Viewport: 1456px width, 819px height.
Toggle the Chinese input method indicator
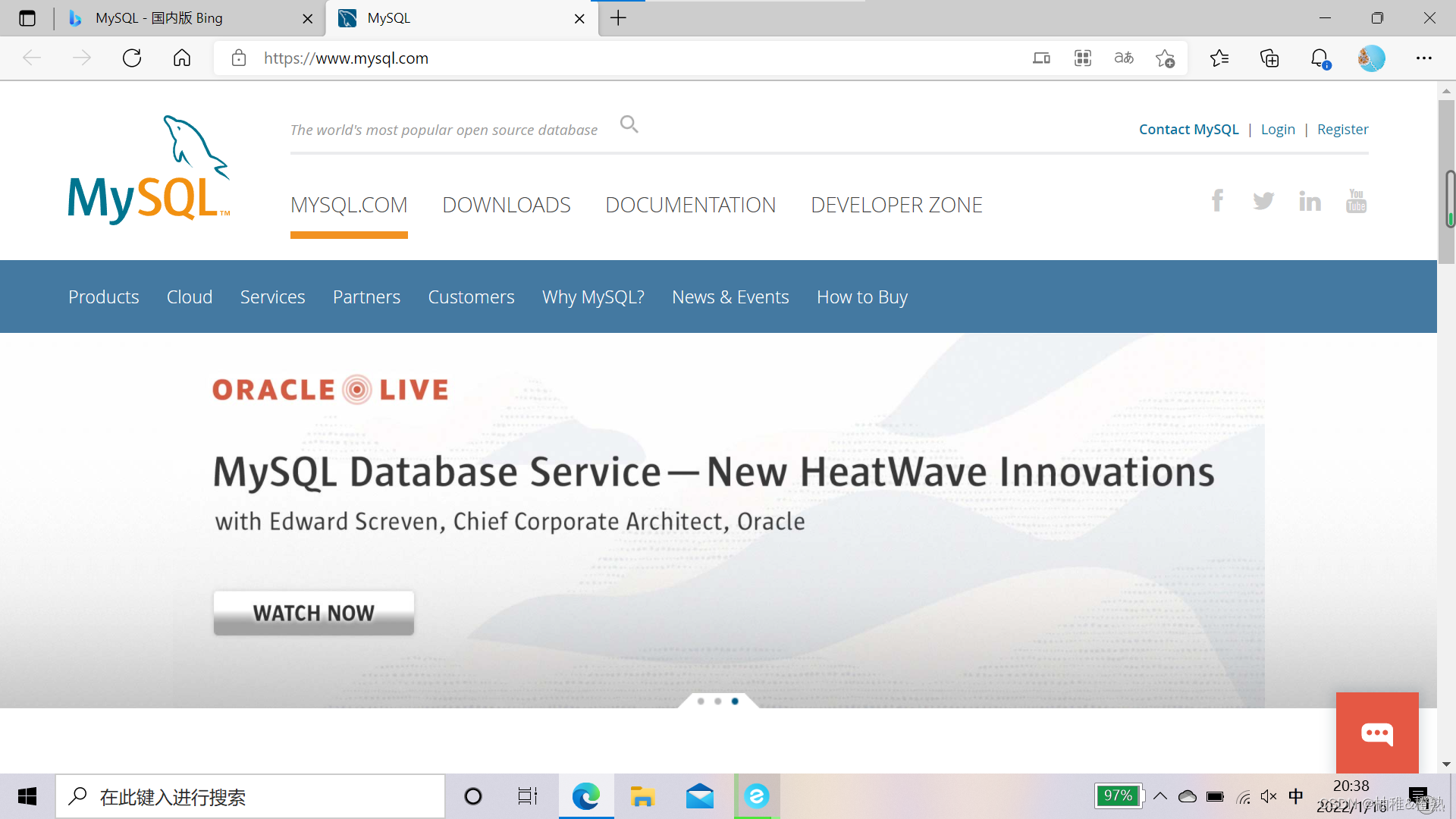(1296, 796)
